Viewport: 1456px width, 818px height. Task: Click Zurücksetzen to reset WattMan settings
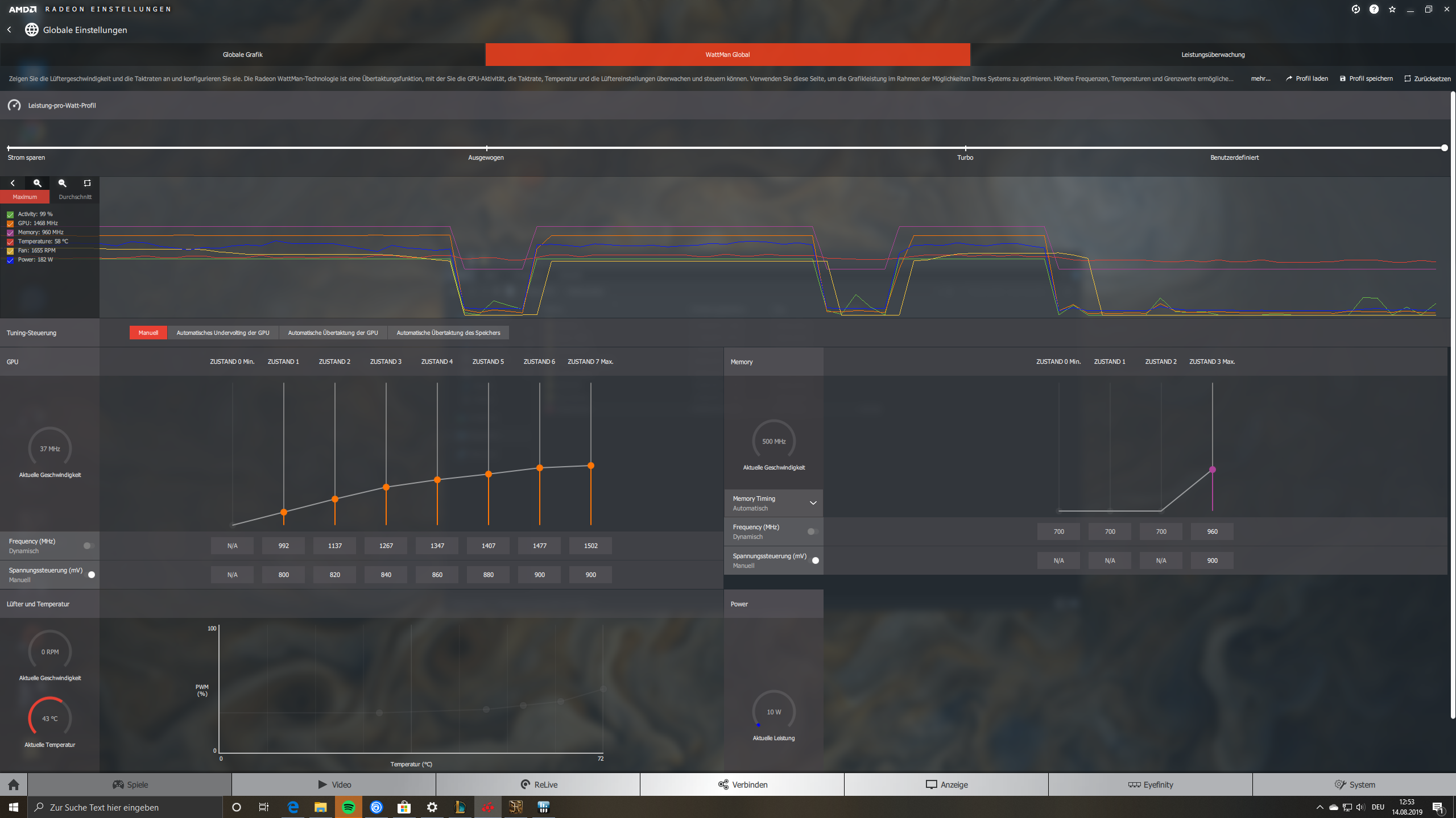point(1428,78)
